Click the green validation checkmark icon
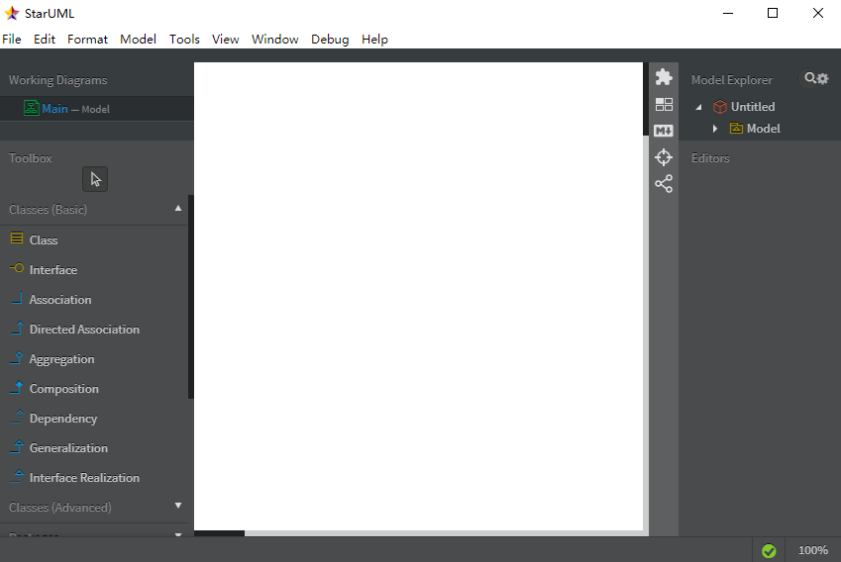The height and width of the screenshot is (562, 841). tap(769, 551)
